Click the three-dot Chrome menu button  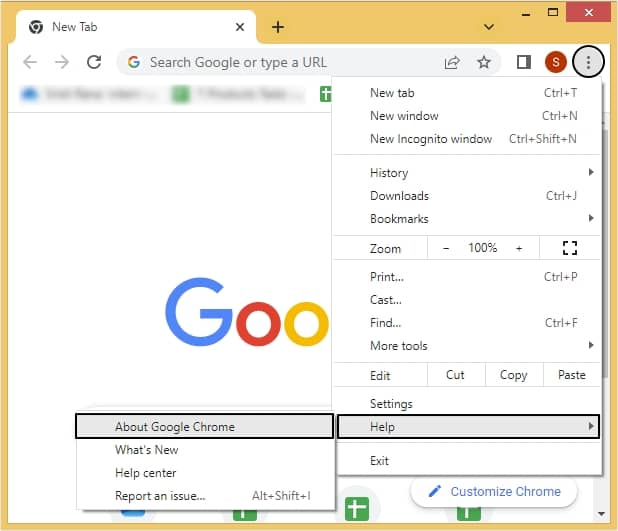click(588, 62)
